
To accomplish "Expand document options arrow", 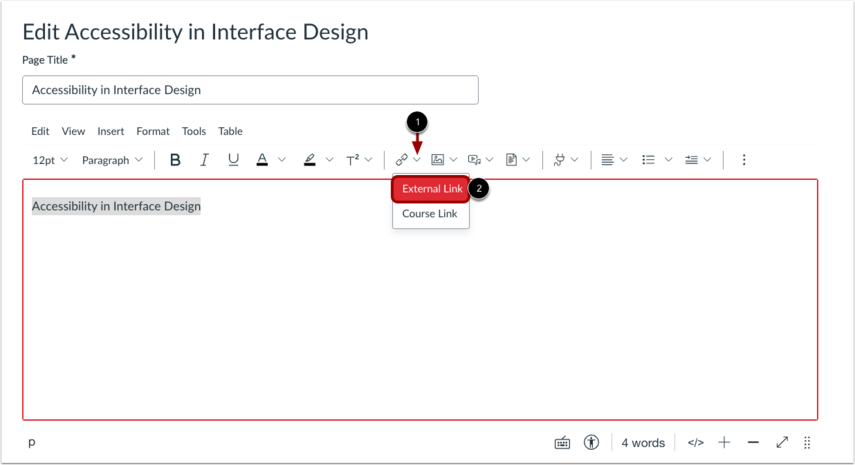I will (x=526, y=160).
